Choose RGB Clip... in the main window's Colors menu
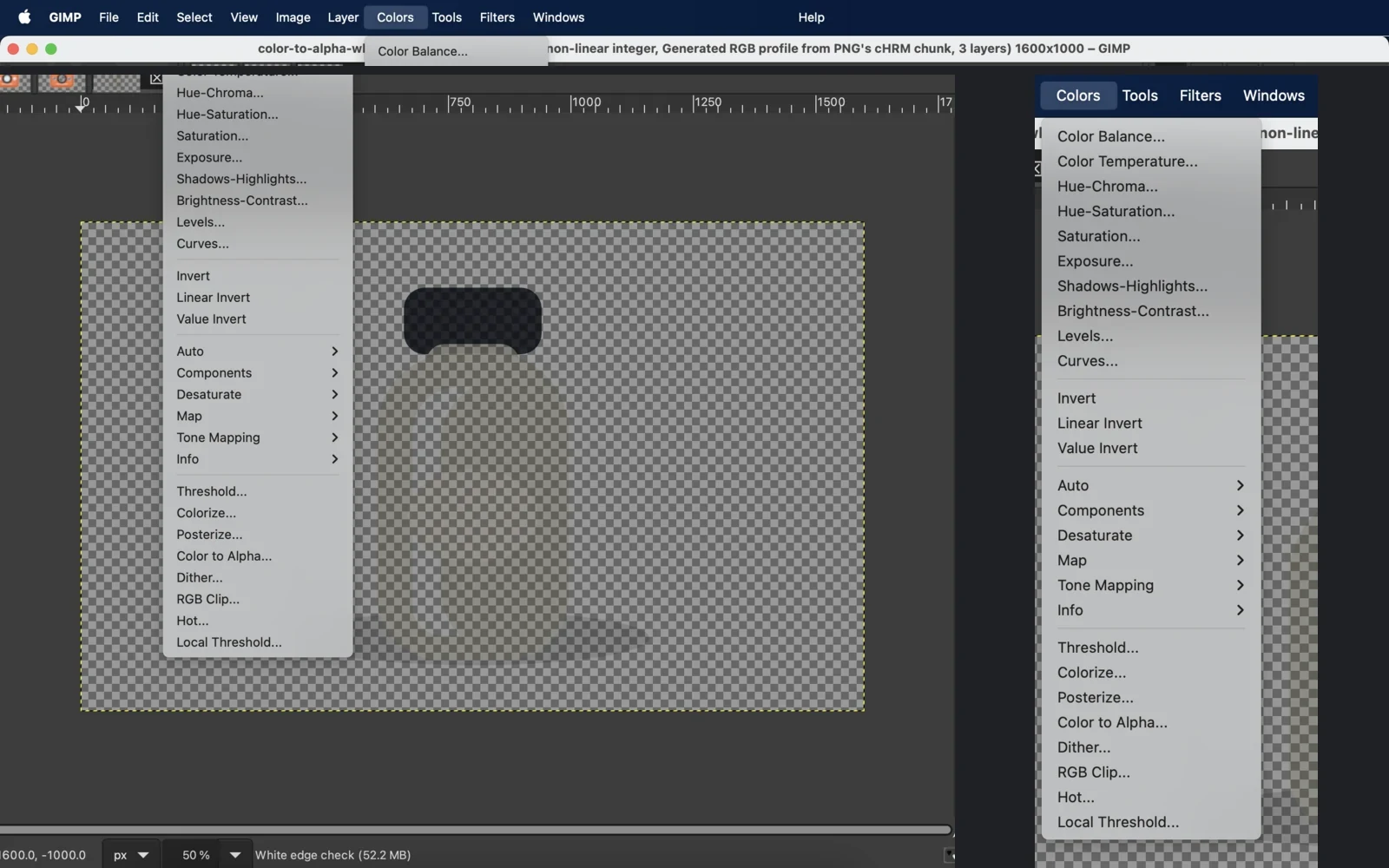This screenshot has height=868, width=1389. click(258, 600)
